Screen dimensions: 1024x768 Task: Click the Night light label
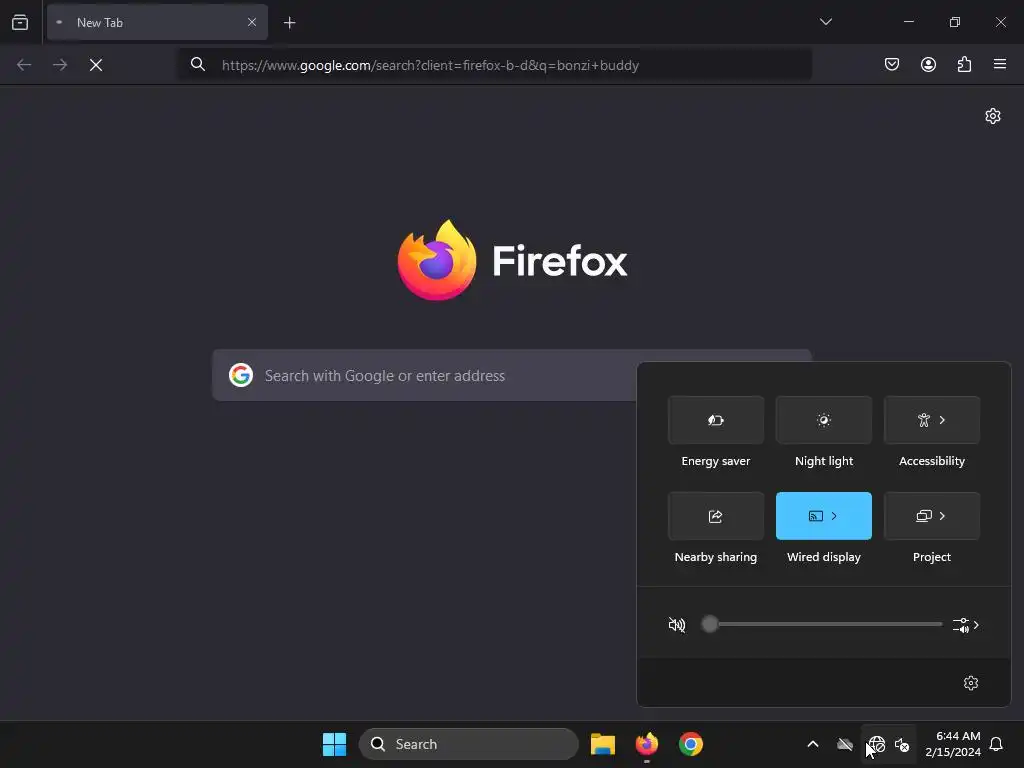point(824,461)
